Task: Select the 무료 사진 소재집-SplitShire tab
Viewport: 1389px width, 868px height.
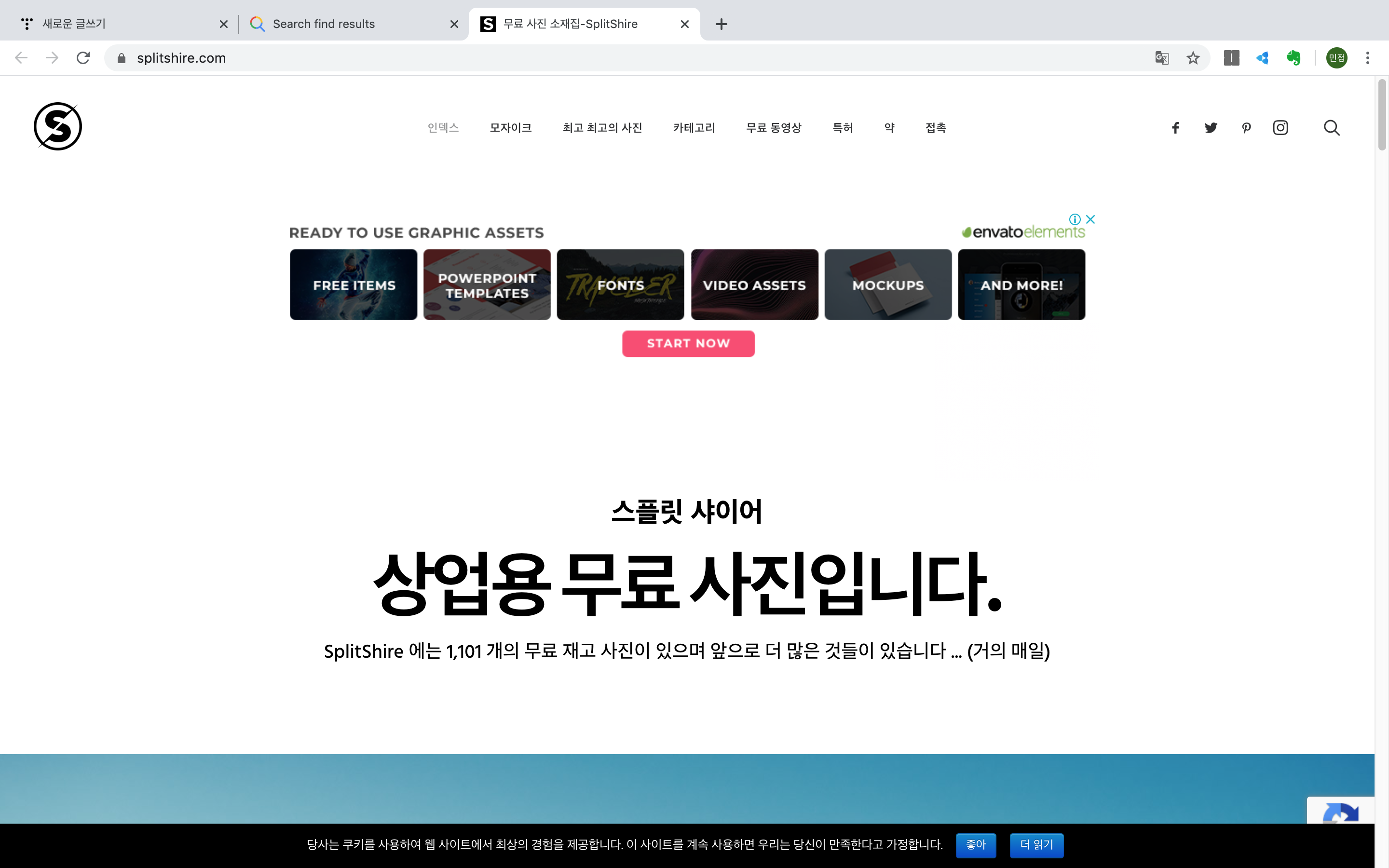Action: point(585,24)
